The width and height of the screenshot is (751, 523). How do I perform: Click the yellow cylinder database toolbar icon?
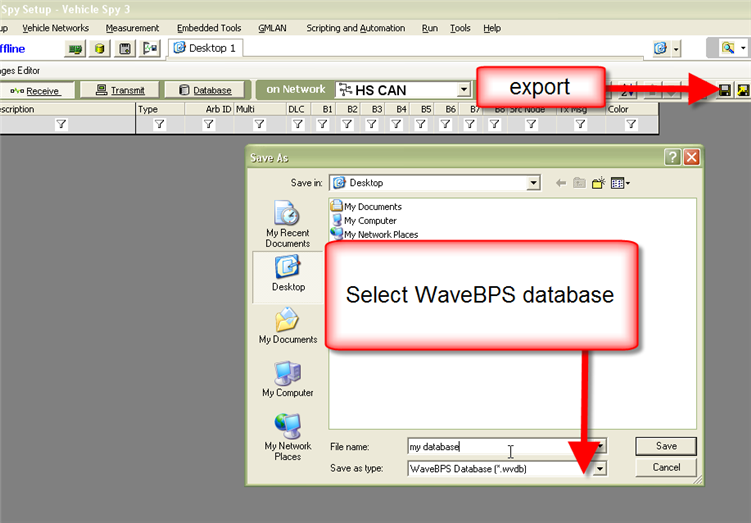pos(100,49)
